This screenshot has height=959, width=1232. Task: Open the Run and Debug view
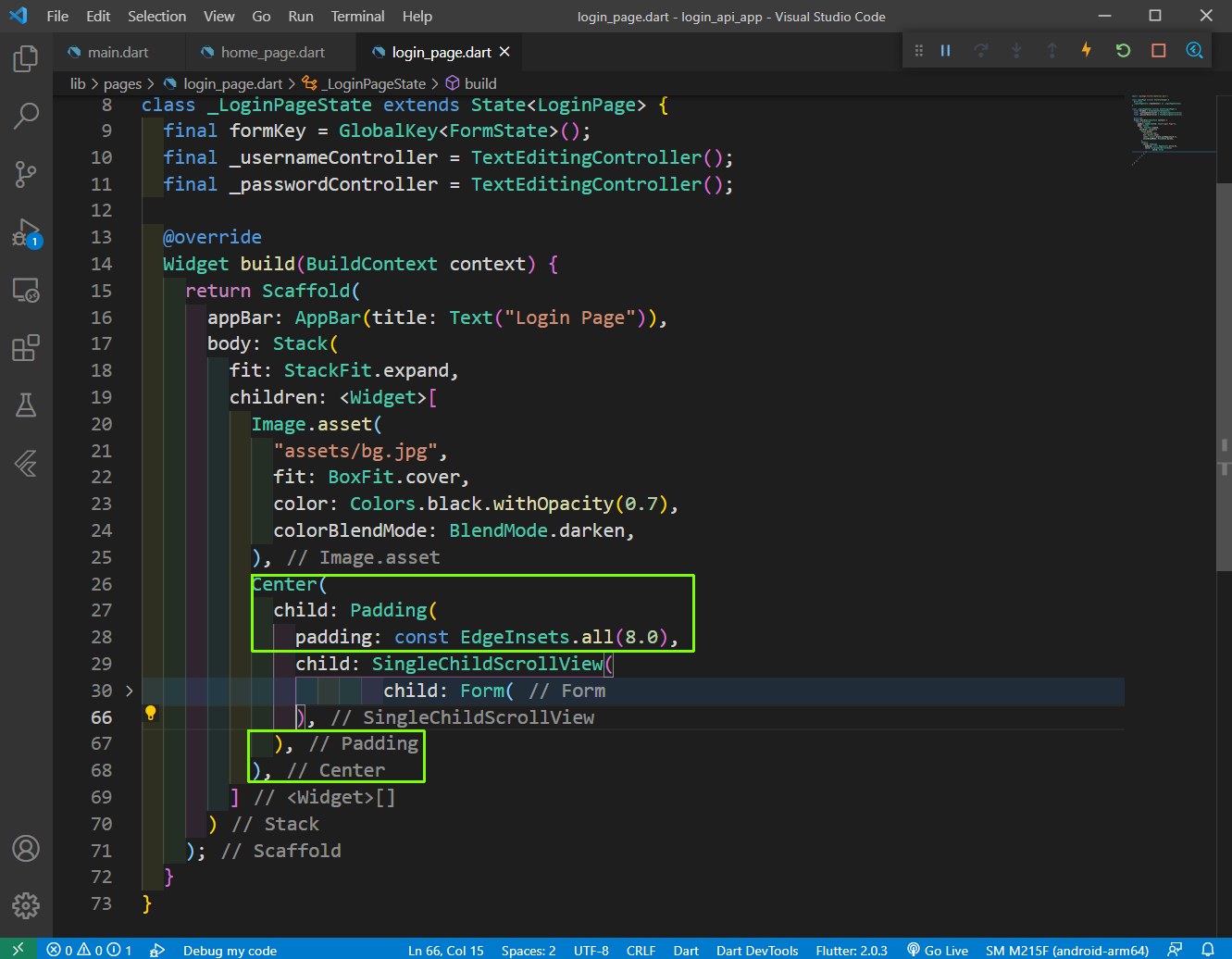[x=26, y=231]
